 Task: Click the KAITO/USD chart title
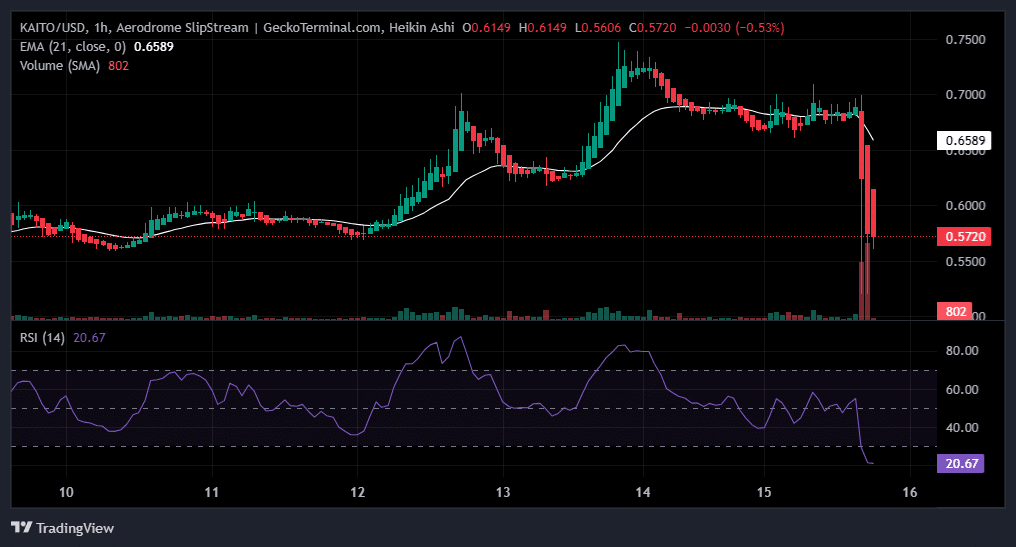point(50,29)
